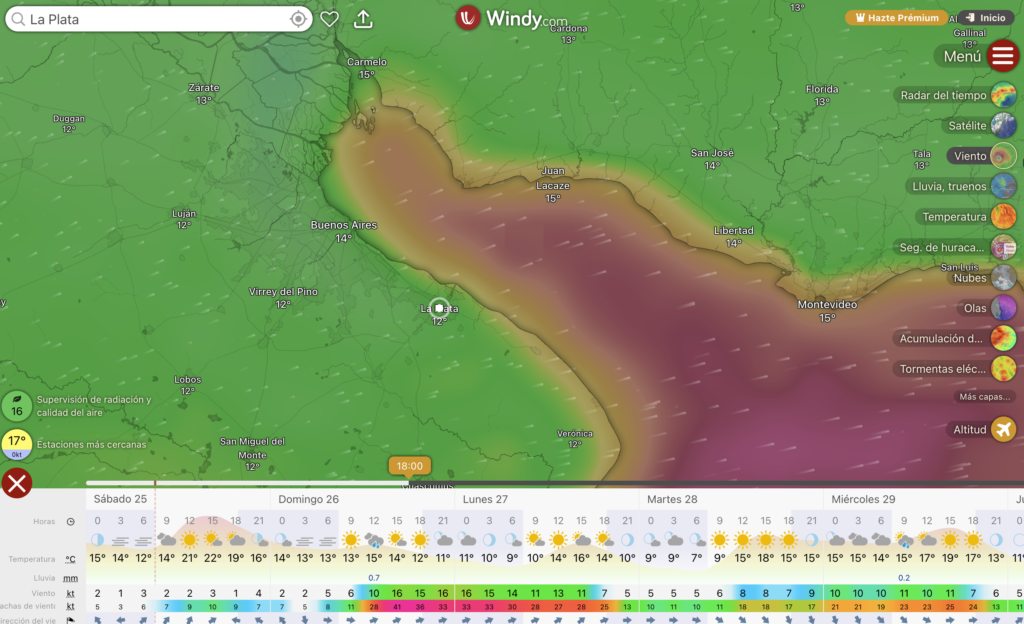The width and height of the screenshot is (1024, 624).
Task: Toggle temperature unit °C
Action: 71,559
